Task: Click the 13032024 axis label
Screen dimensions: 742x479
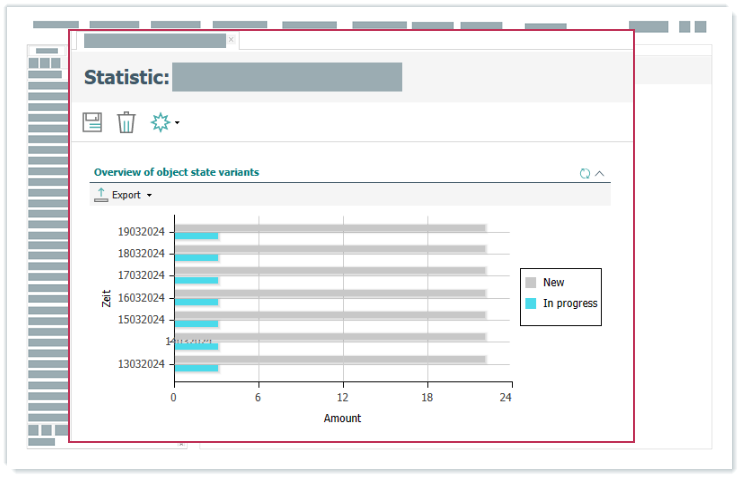Action: pos(141,364)
